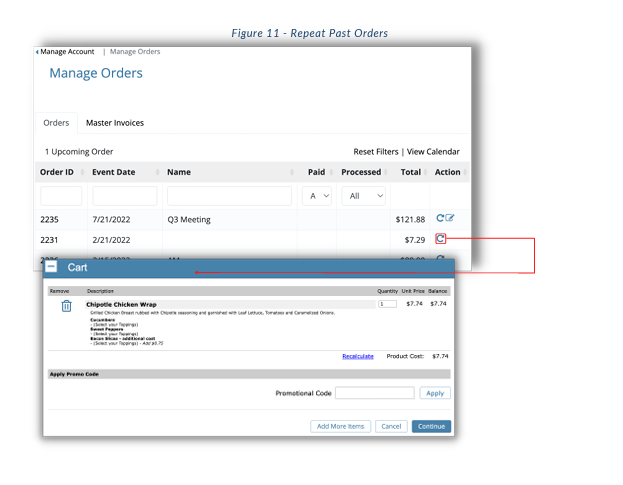Go back via the Manage Account breadcrumb arrow
The image size is (623, 485).
pyautogui.click(x=37, y=52)
